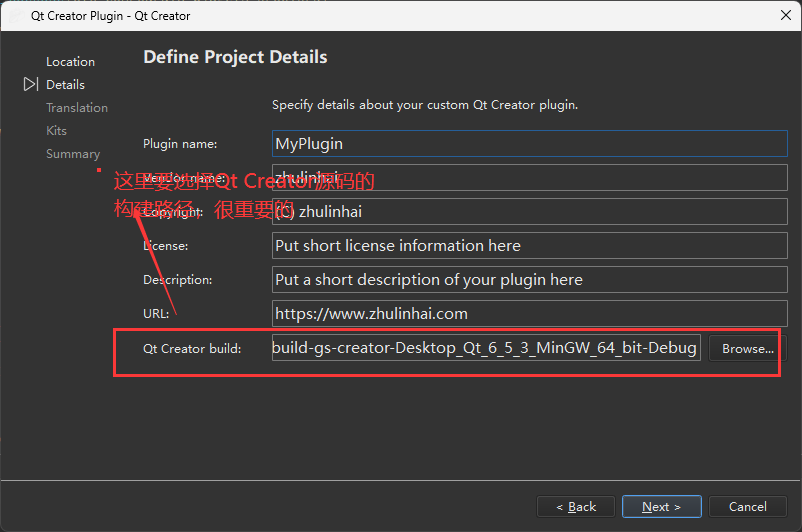Click the Description input field
802x532 pixels.
click(529, 280)
